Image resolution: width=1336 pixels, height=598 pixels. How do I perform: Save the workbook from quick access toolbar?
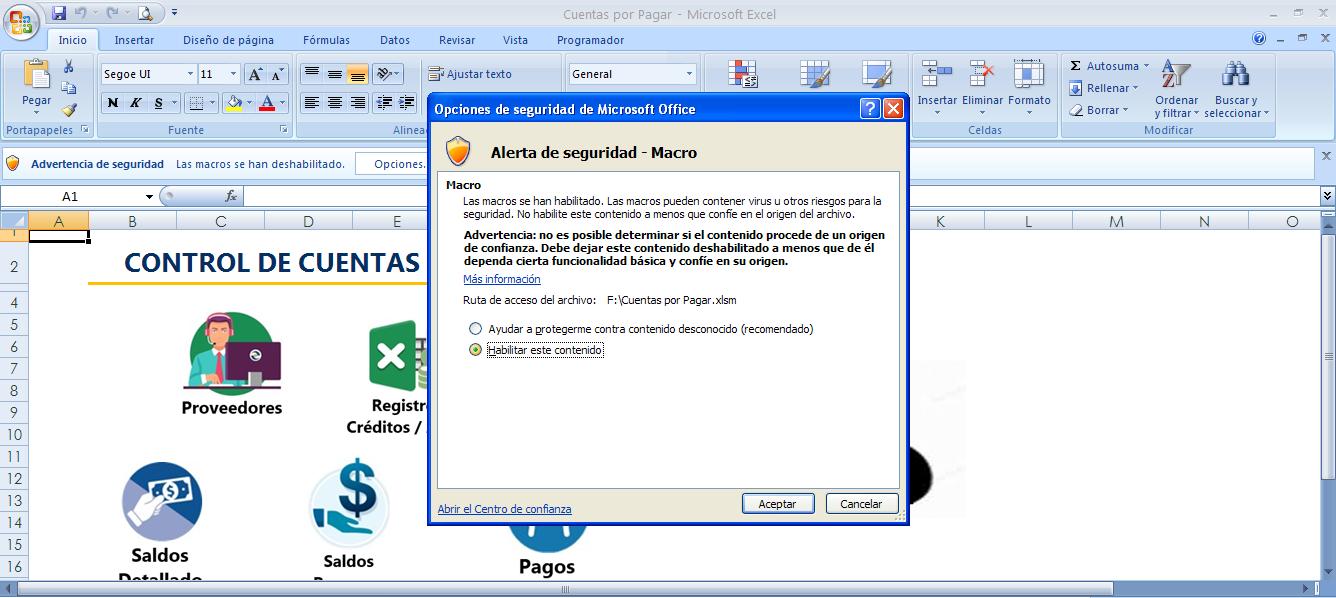click(x=59, y=13)
